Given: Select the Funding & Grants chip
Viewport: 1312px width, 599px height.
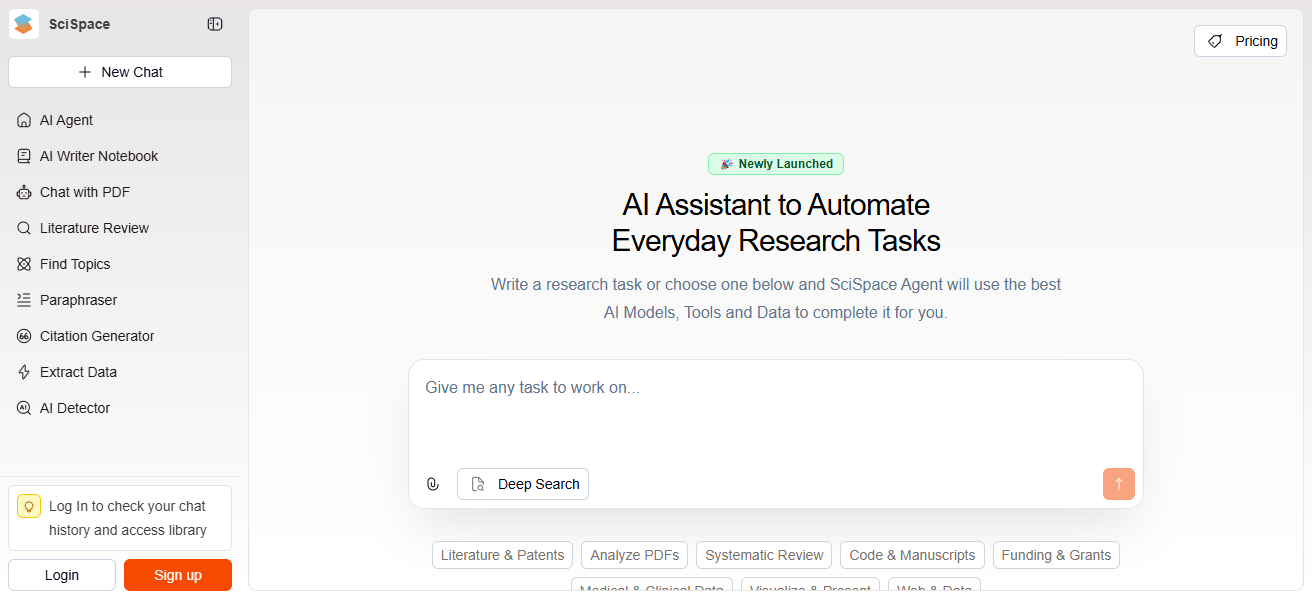Looking at the screenshot, I should [1056, 555].
